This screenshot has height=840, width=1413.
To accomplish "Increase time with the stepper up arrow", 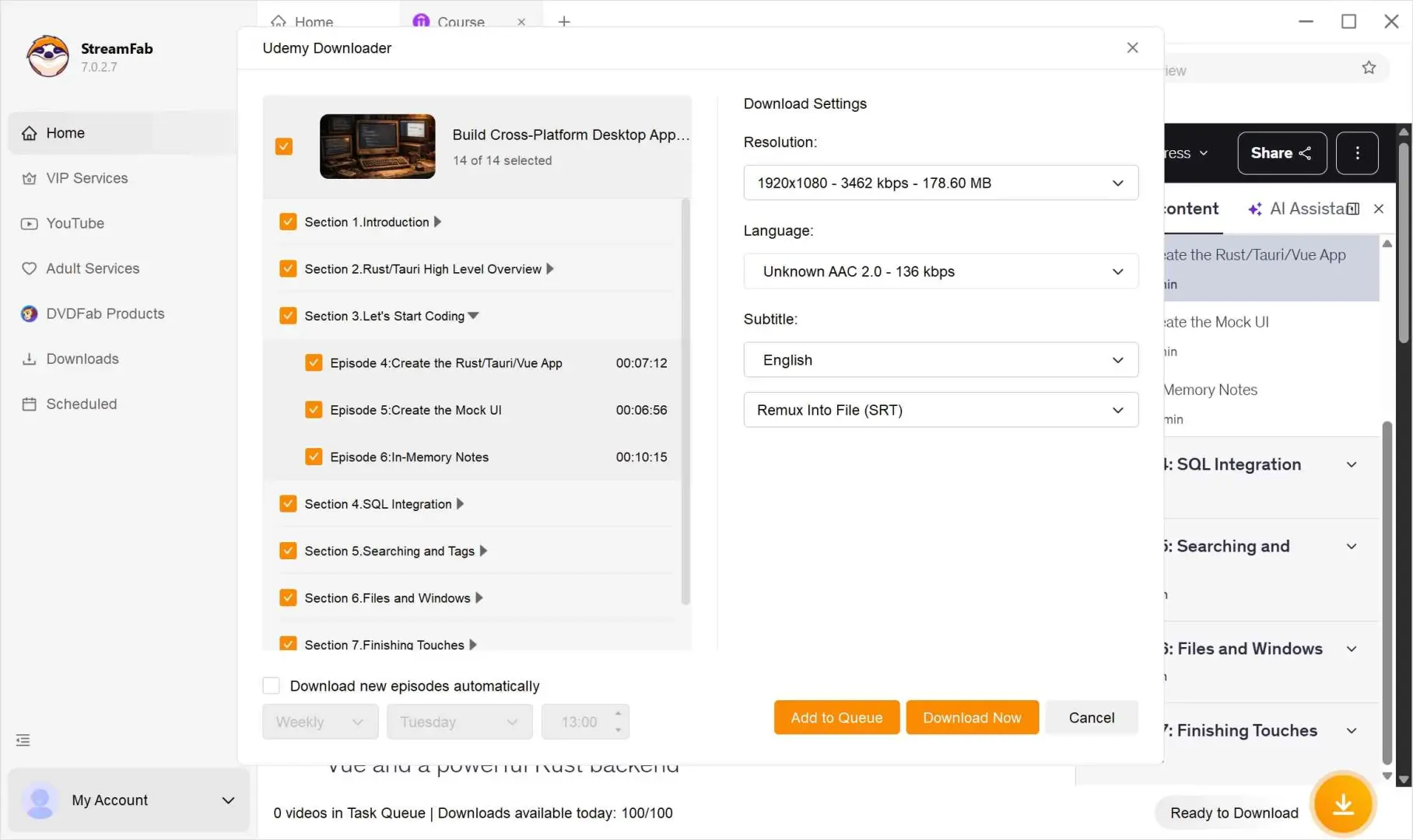I will point(619,713).
